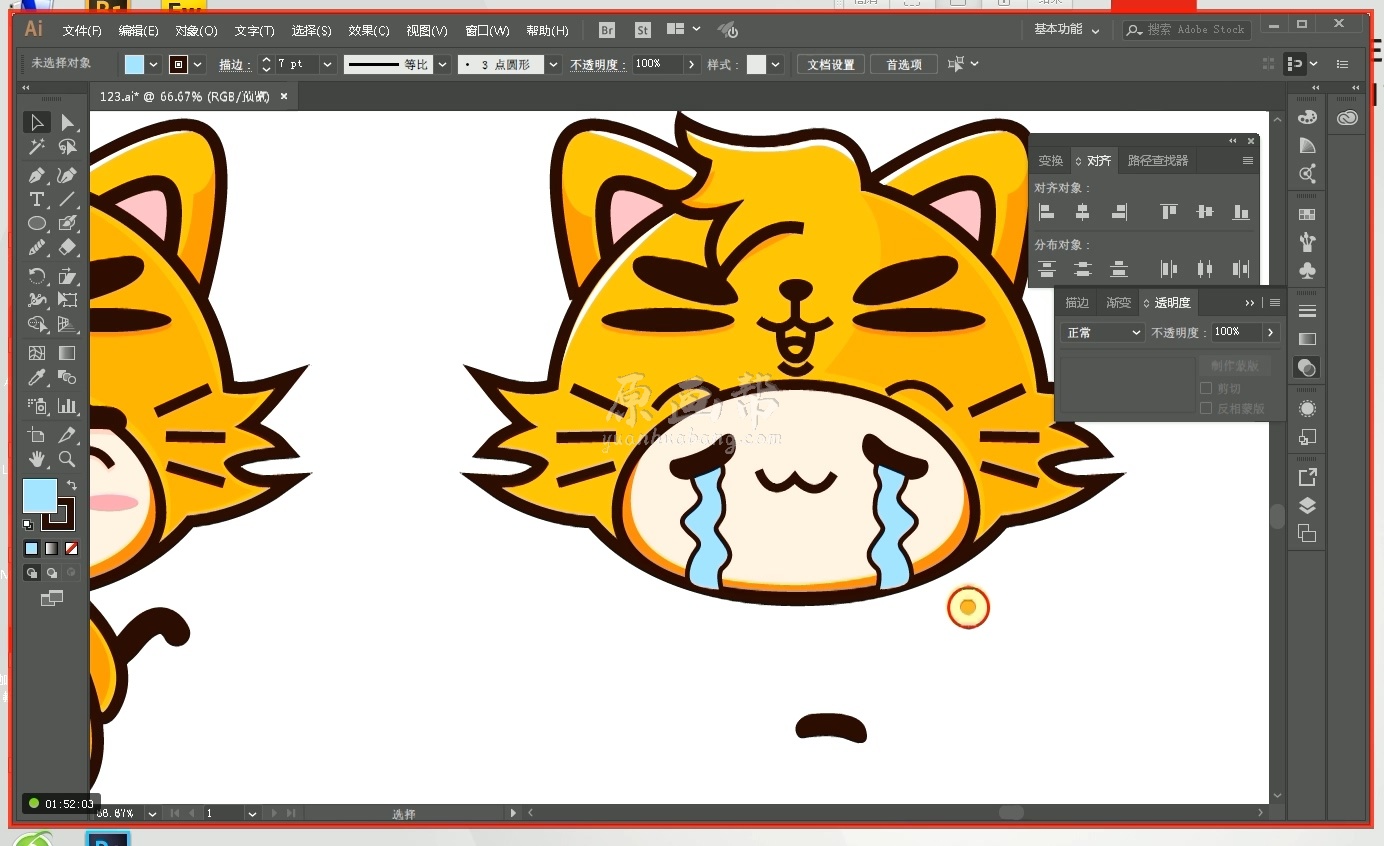Click the large light-blue fill swatch
The height and width of the screenshot is (846, 1384).
(40, 495)
